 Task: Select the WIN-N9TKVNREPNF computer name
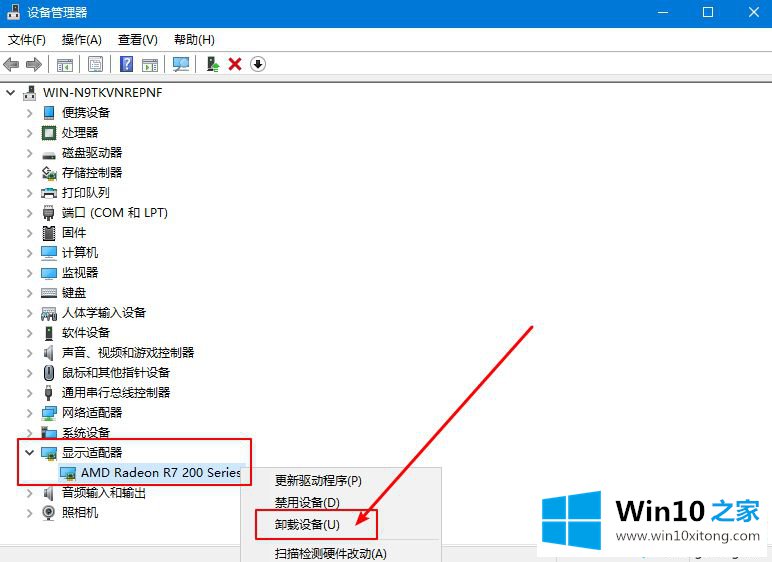click(102, 93)
